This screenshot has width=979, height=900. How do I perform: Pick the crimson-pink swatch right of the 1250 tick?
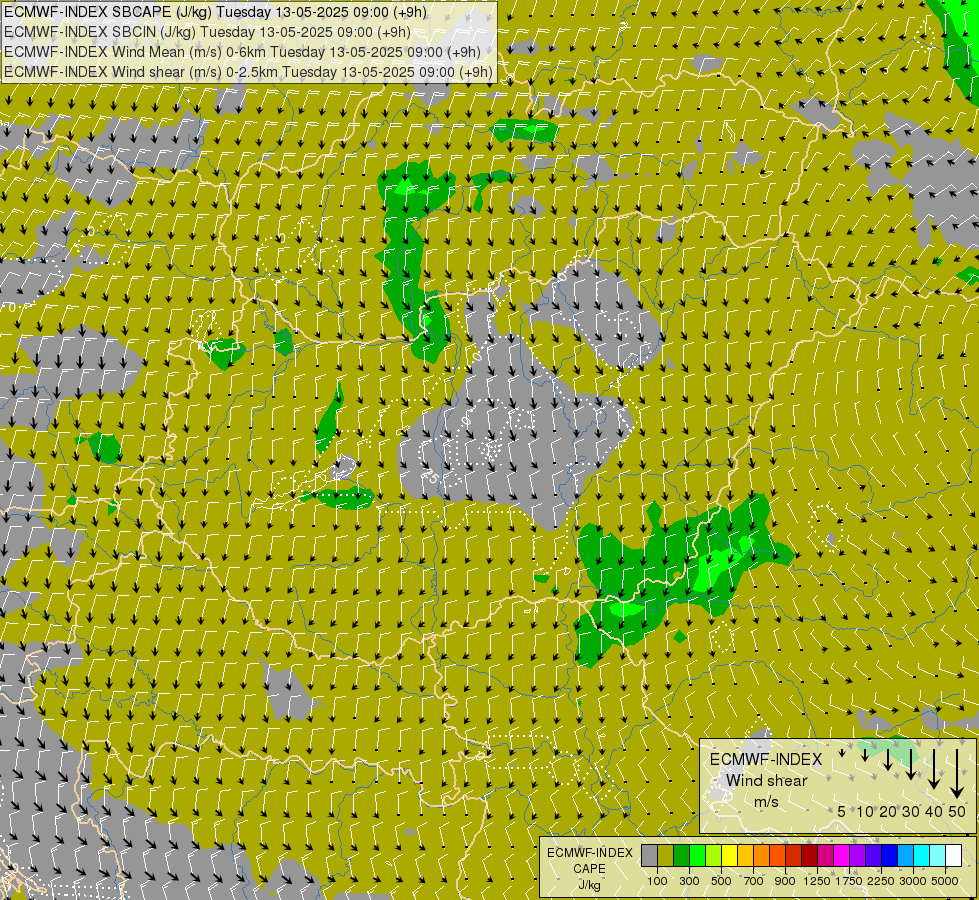825,855
